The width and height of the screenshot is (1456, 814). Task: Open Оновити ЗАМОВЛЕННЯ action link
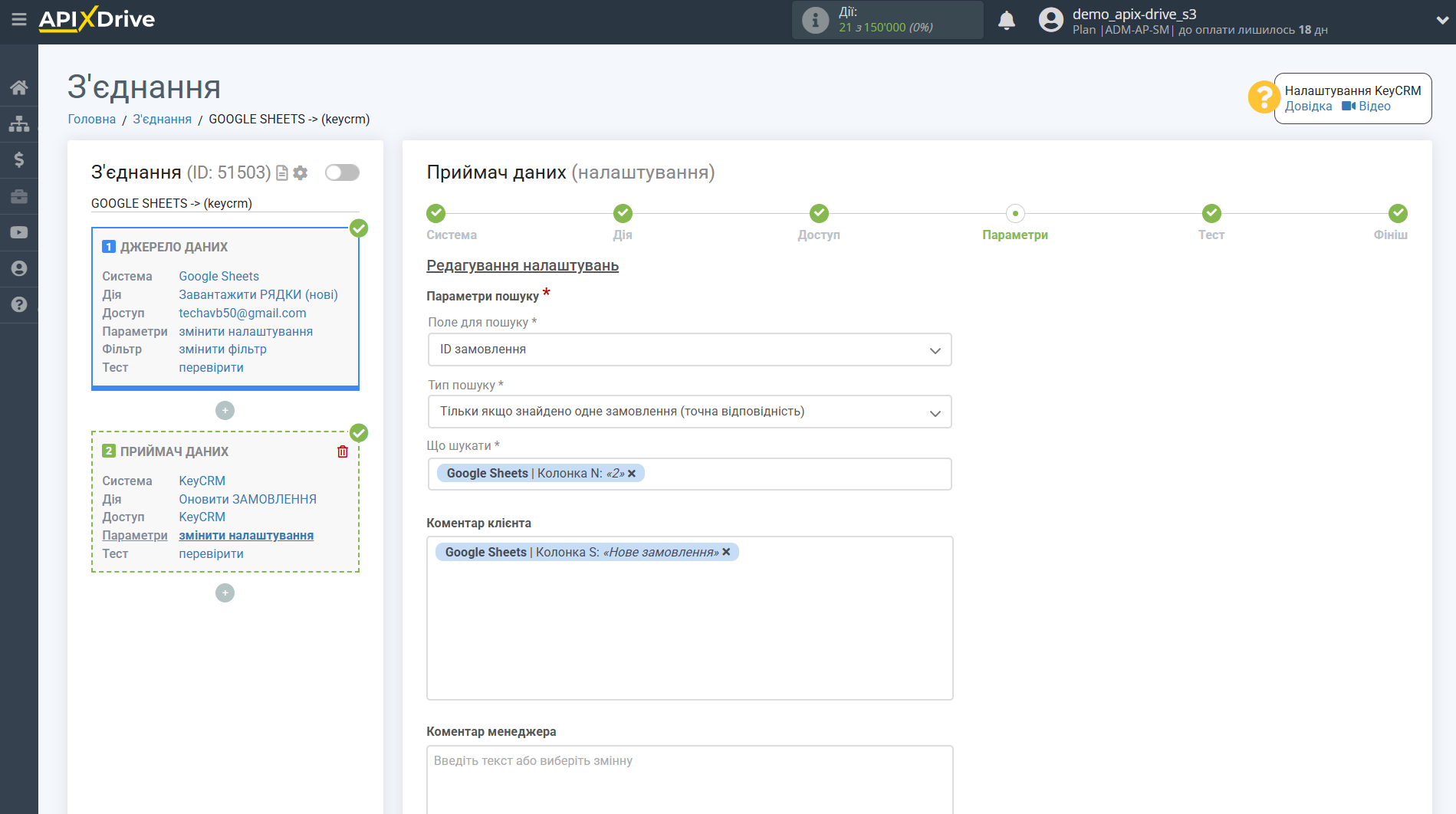tap(248, 500)
